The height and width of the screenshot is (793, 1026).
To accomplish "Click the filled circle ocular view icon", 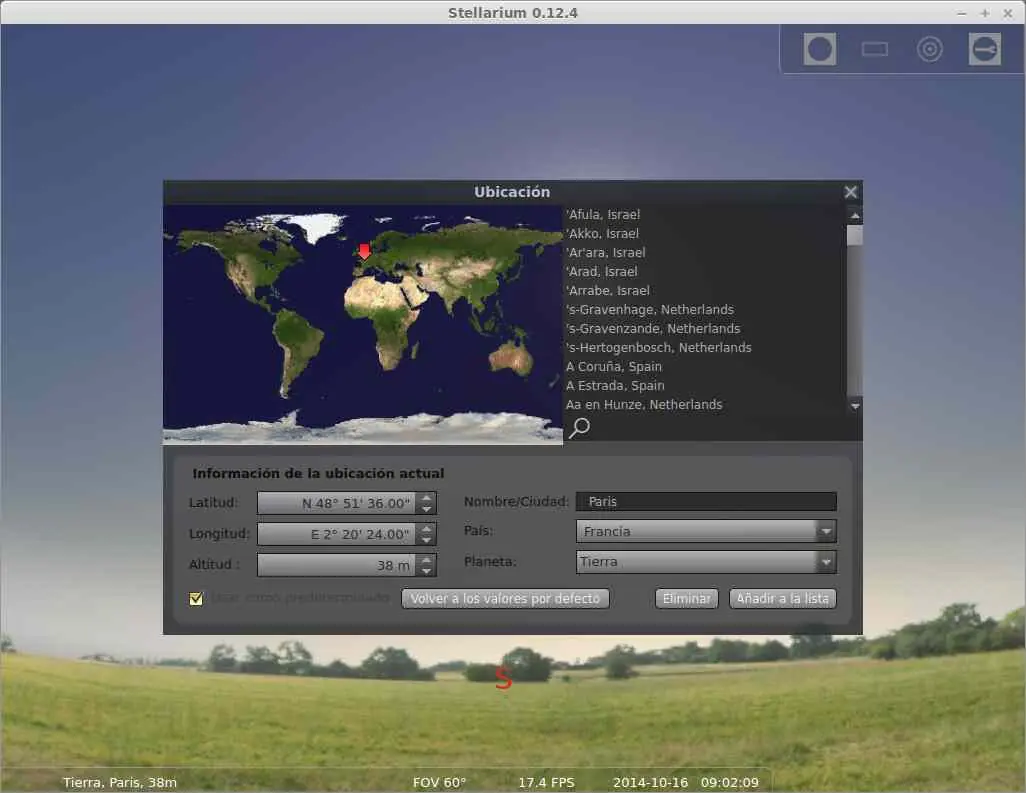I will point(819,48).
